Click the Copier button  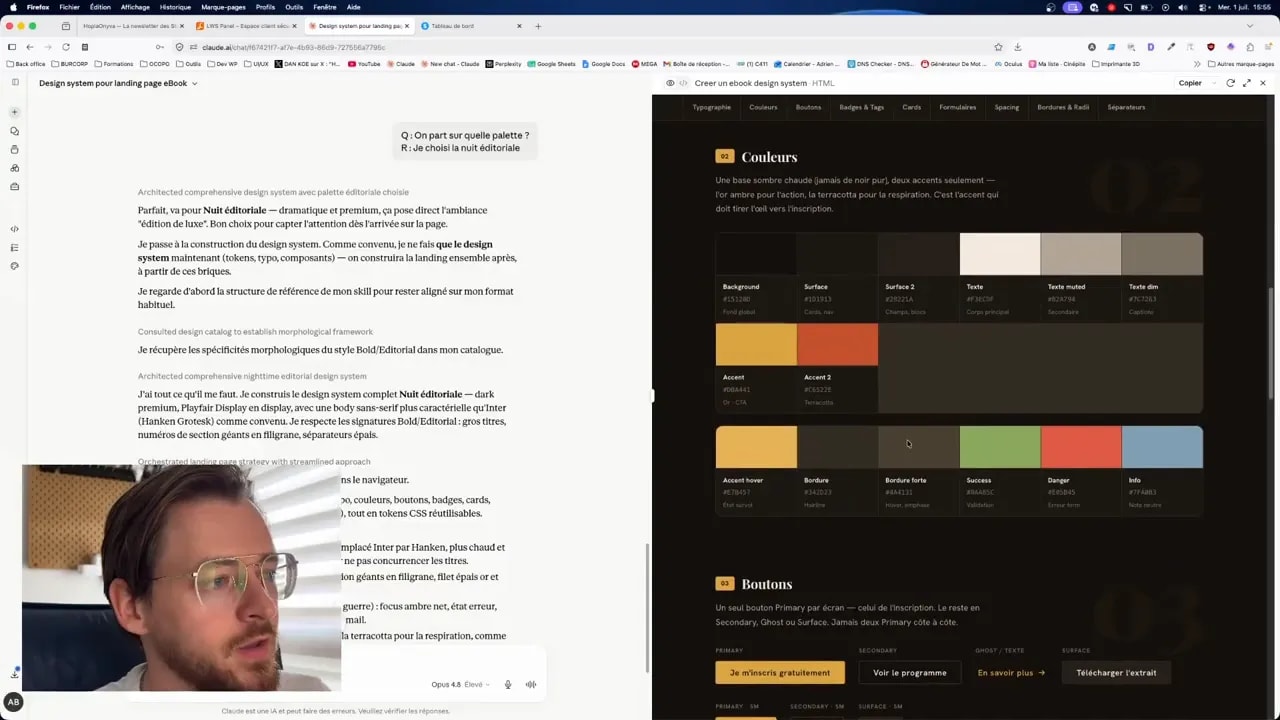1190,83
